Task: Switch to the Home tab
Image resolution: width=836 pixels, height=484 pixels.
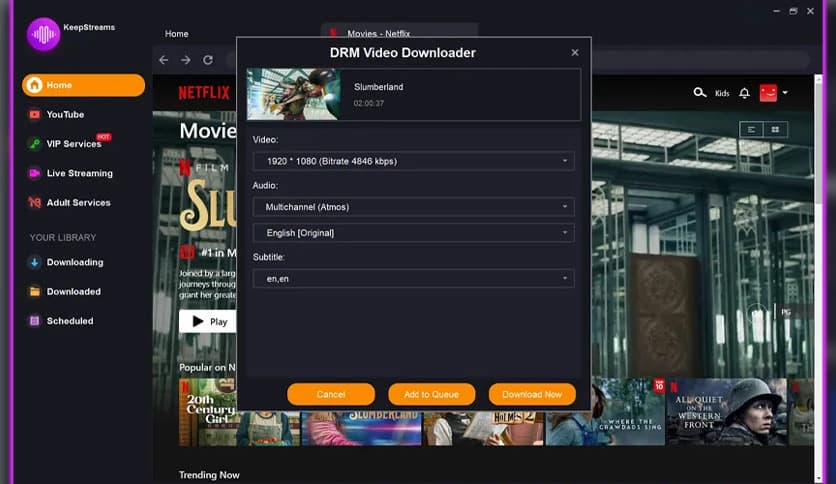Action: point(176,34)
